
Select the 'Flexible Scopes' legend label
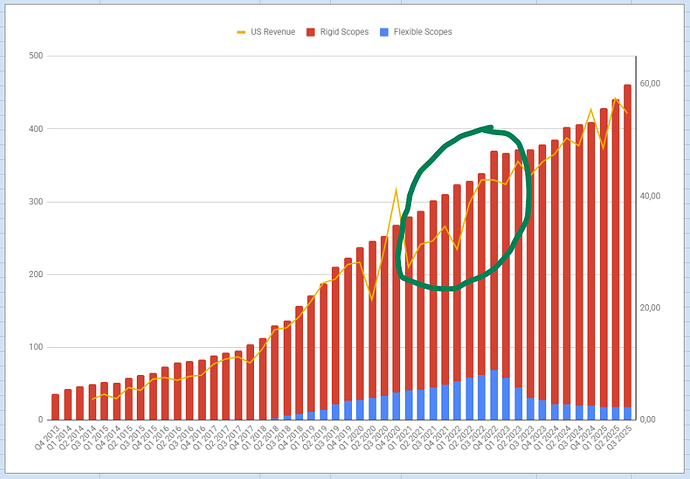point(425,32)
